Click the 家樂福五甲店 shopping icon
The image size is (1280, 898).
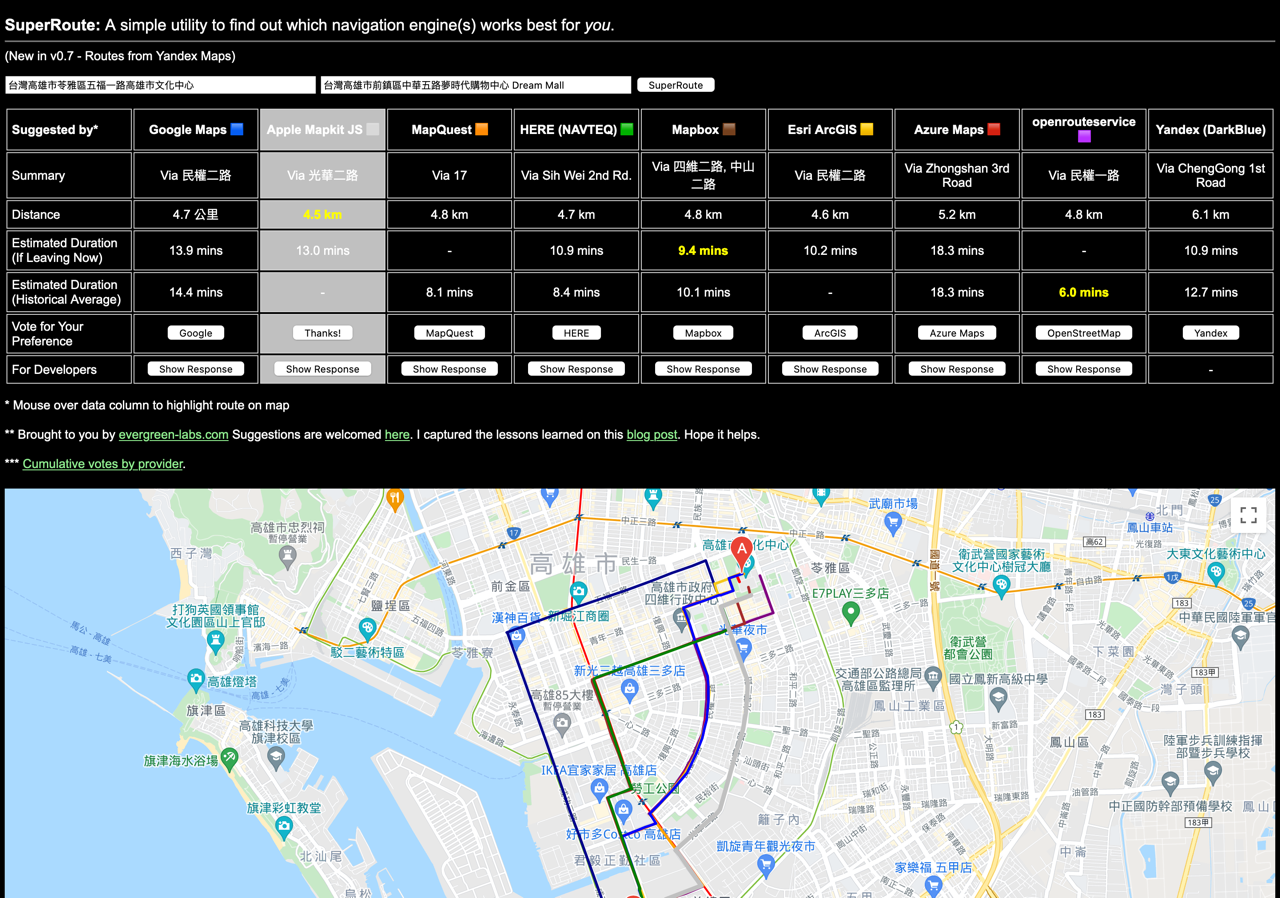[934, 885]
